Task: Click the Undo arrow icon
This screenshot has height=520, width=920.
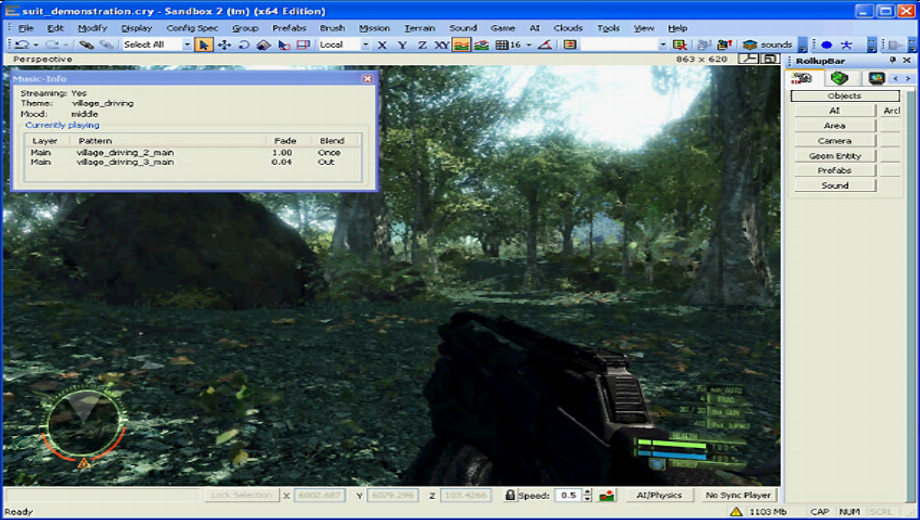Action: tap(22, 45)
